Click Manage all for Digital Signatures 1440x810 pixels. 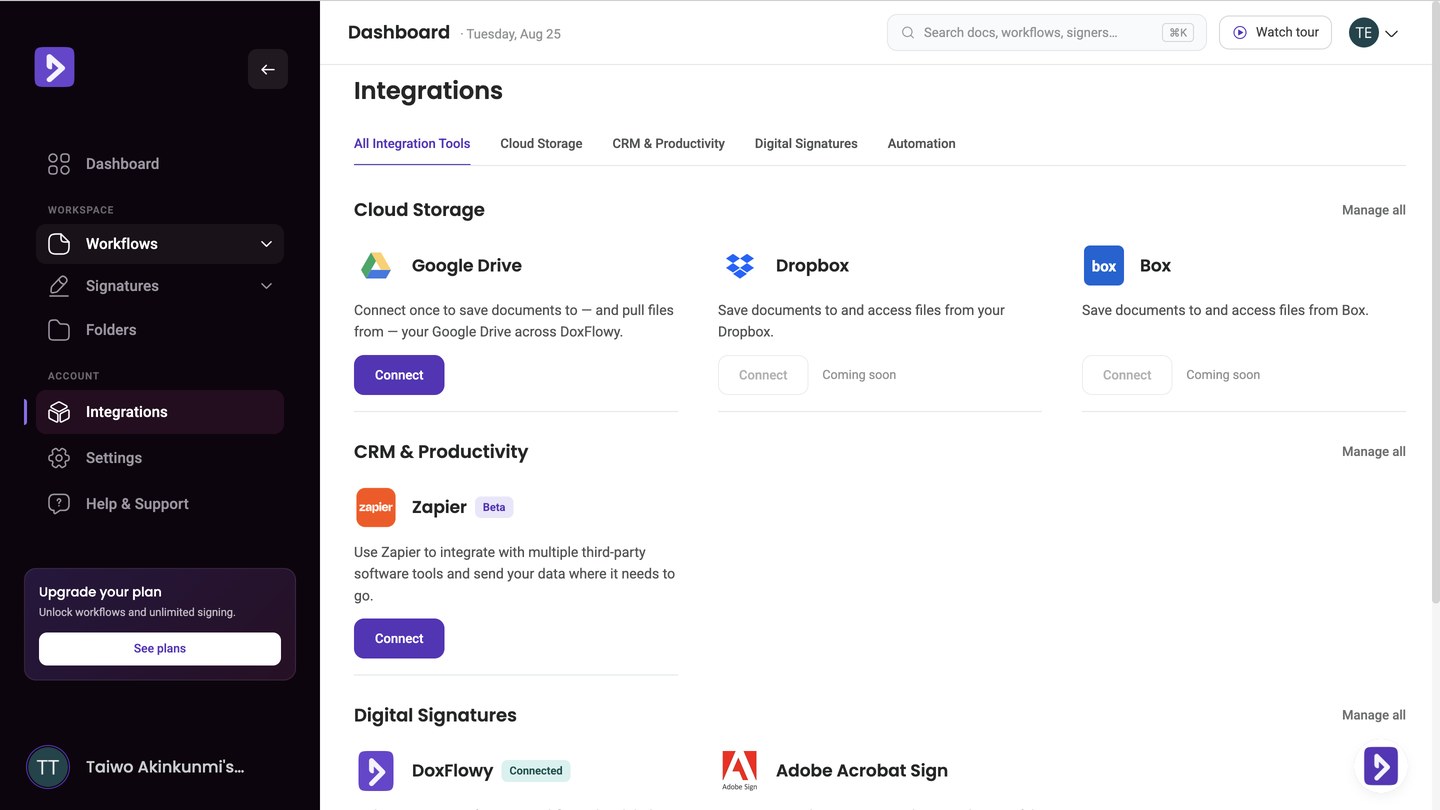coord(1373,715)
